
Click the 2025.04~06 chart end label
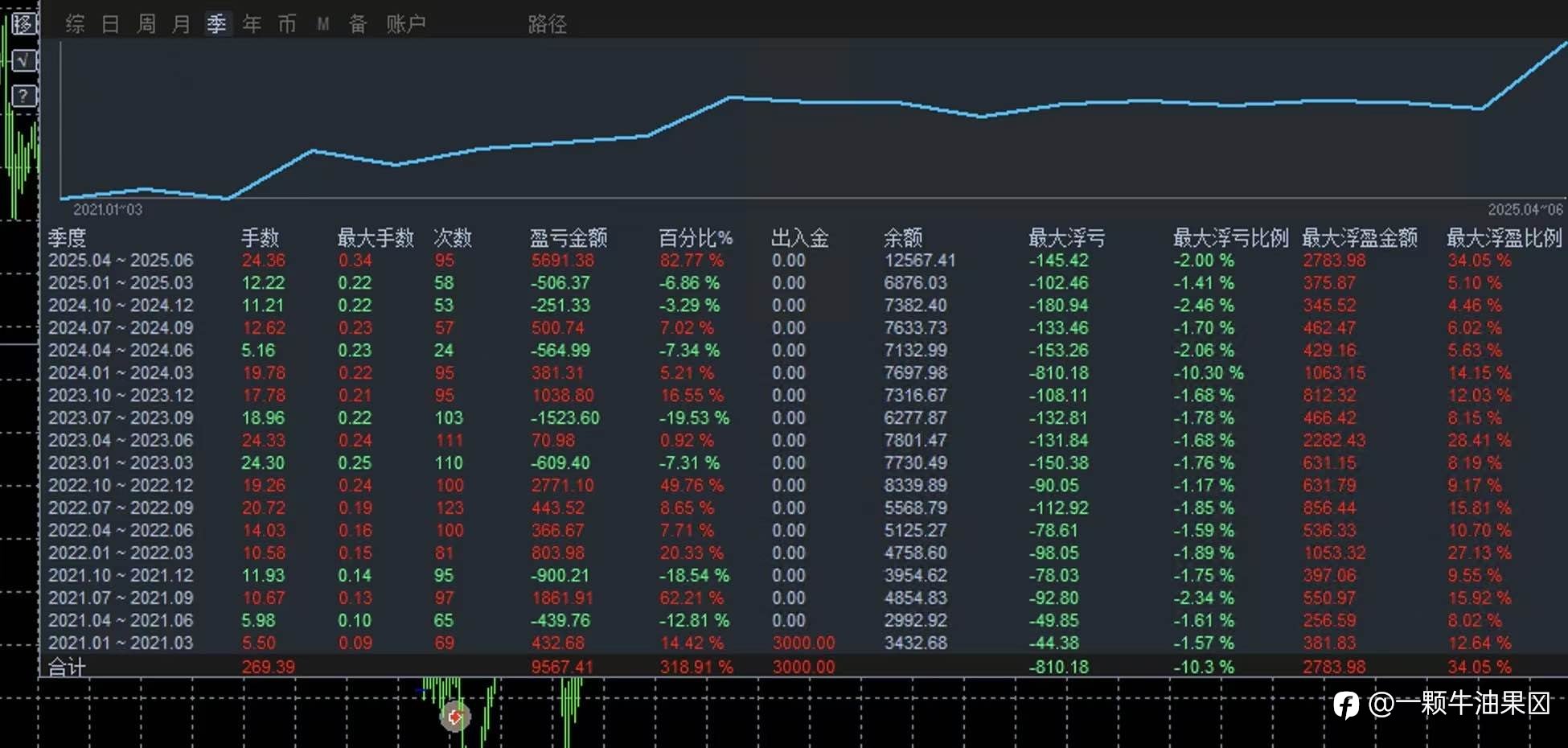coord(1525,210)
